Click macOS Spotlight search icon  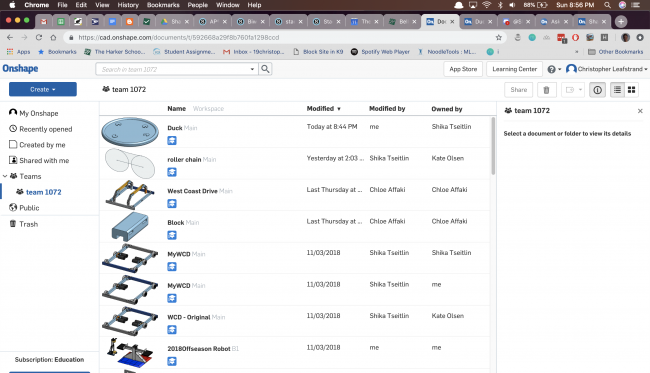coord(607,5)
